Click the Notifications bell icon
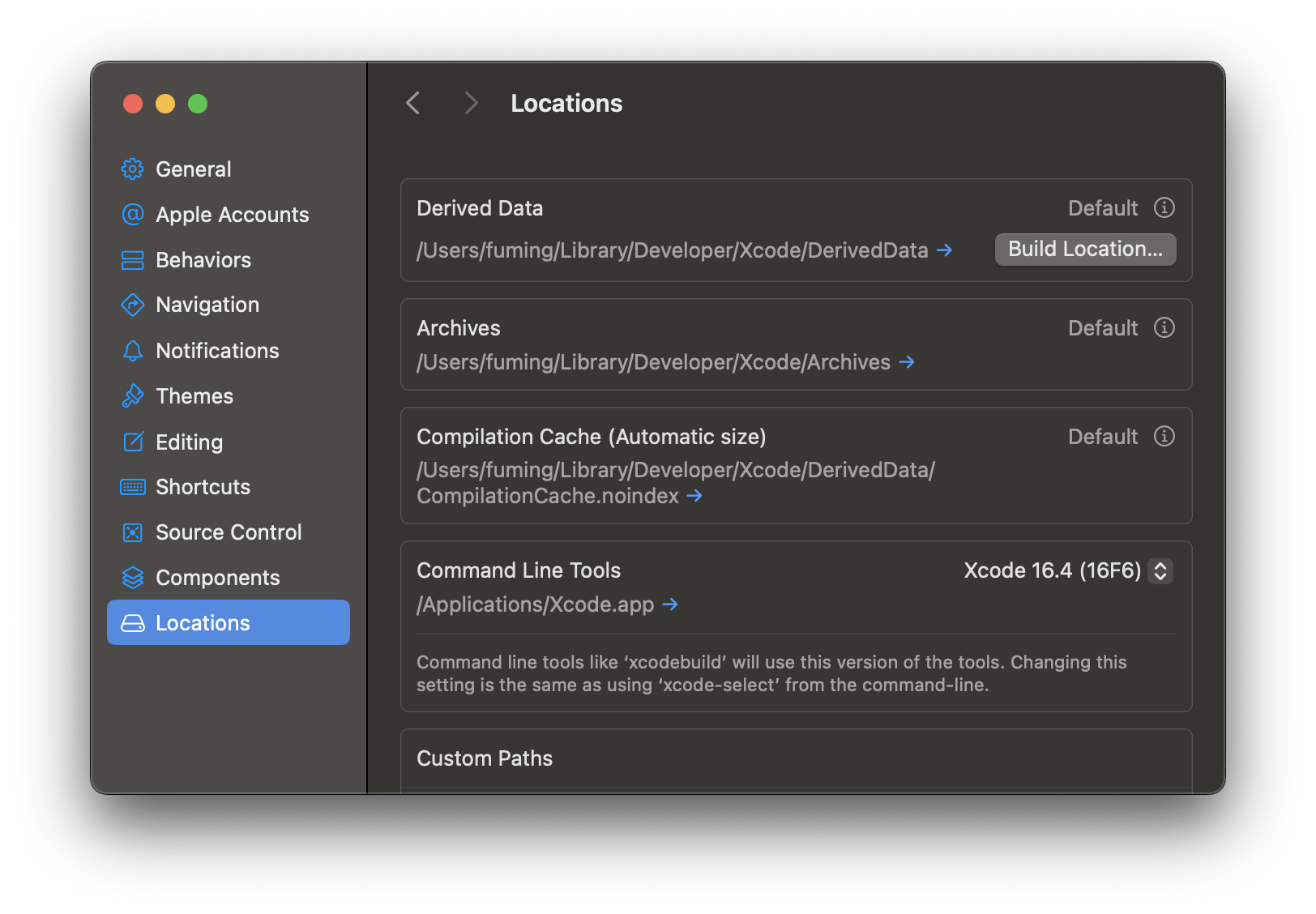The width and height of the screenshot is (1316, 914). tap(133, 350)
